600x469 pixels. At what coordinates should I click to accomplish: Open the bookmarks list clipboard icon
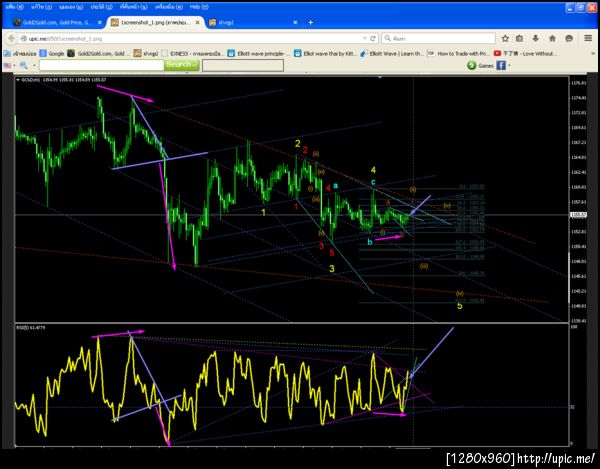click(519, 38)
